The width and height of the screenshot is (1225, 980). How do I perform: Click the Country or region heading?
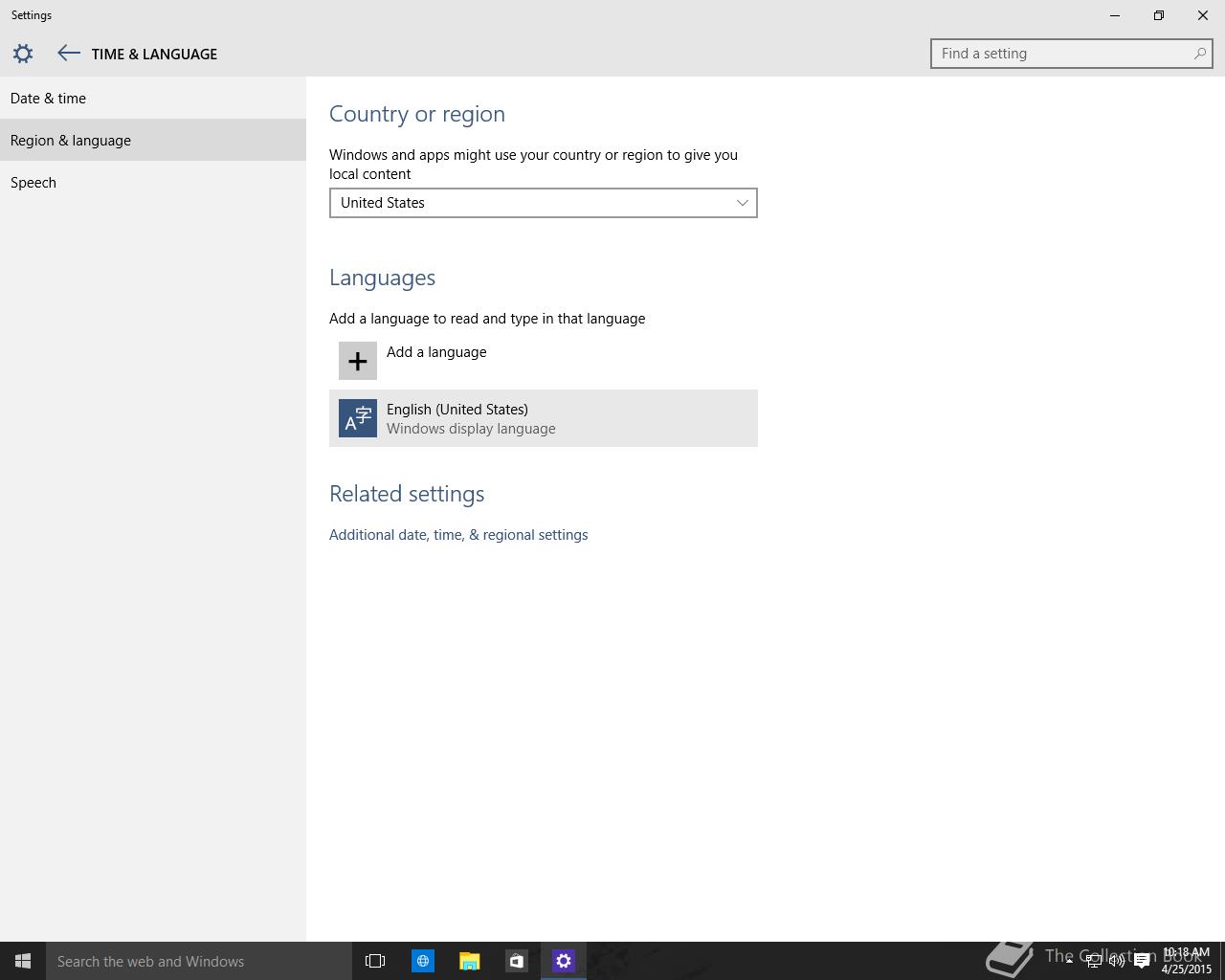coord(417,114)
